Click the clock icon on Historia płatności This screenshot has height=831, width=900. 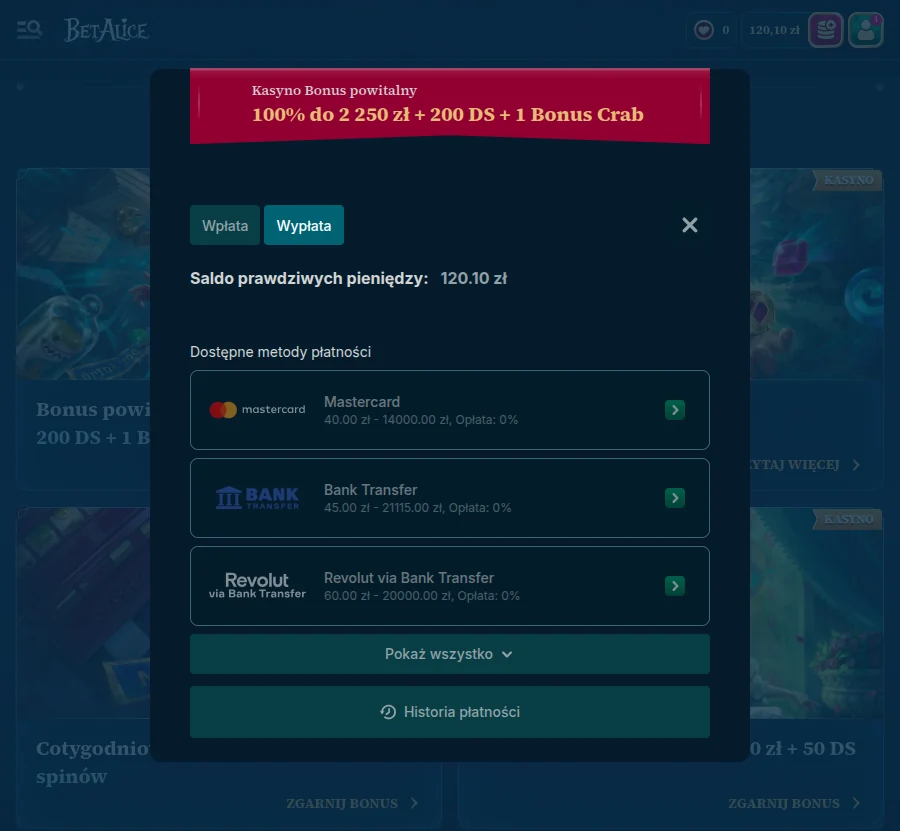pos(388,712)
